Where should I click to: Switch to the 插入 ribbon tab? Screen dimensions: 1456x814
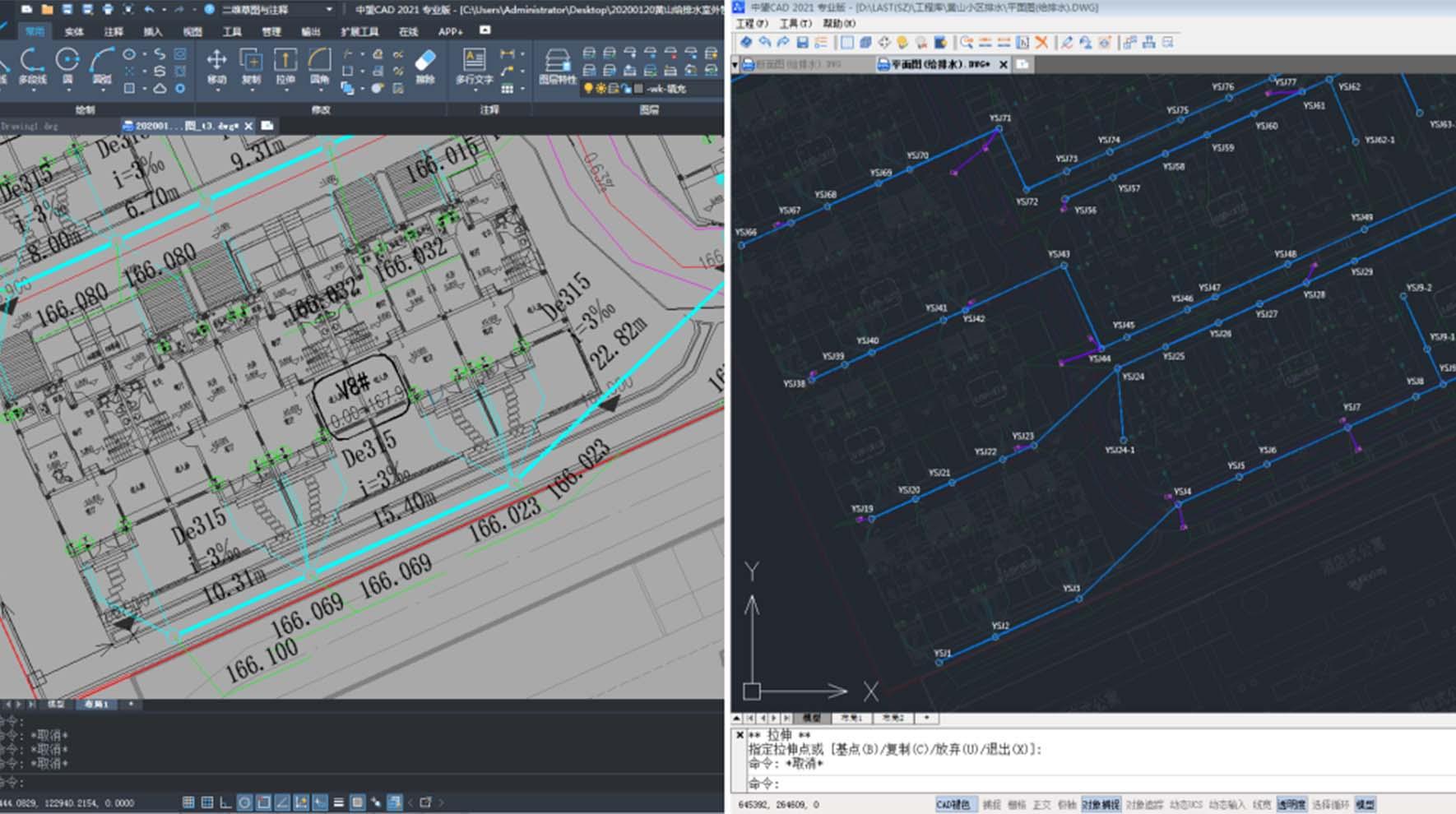pos(153,31)
